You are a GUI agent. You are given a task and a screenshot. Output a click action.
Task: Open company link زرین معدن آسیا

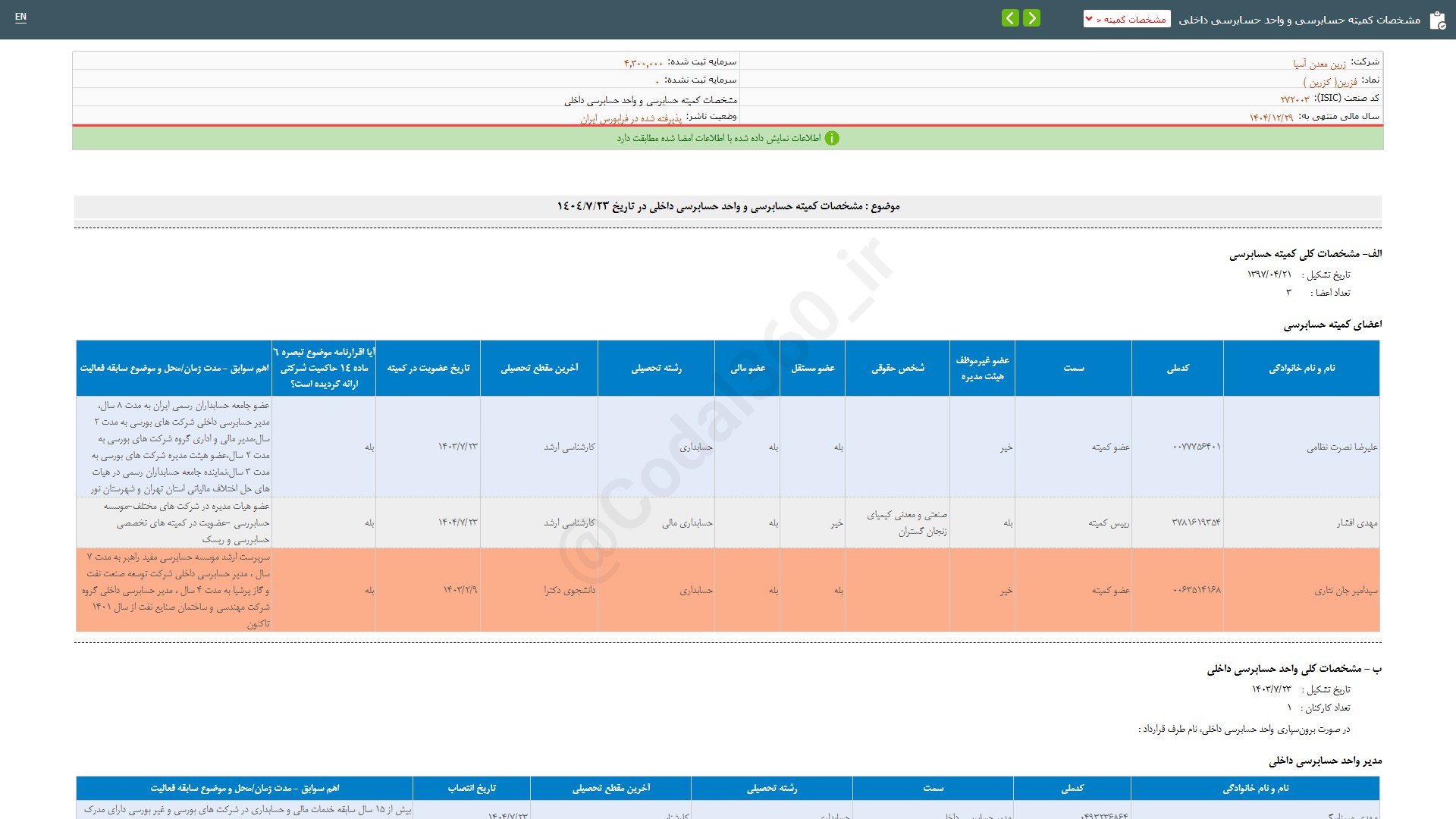(x=1319, y=64)
